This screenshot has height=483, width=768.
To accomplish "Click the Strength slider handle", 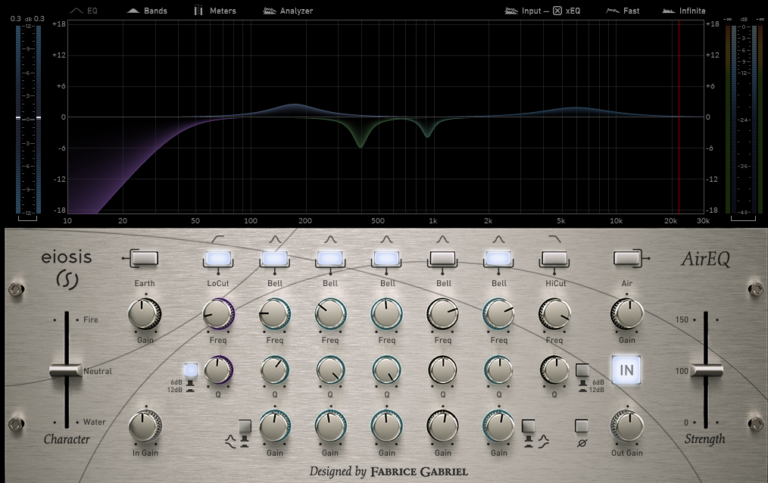I will tap(706, 370).
